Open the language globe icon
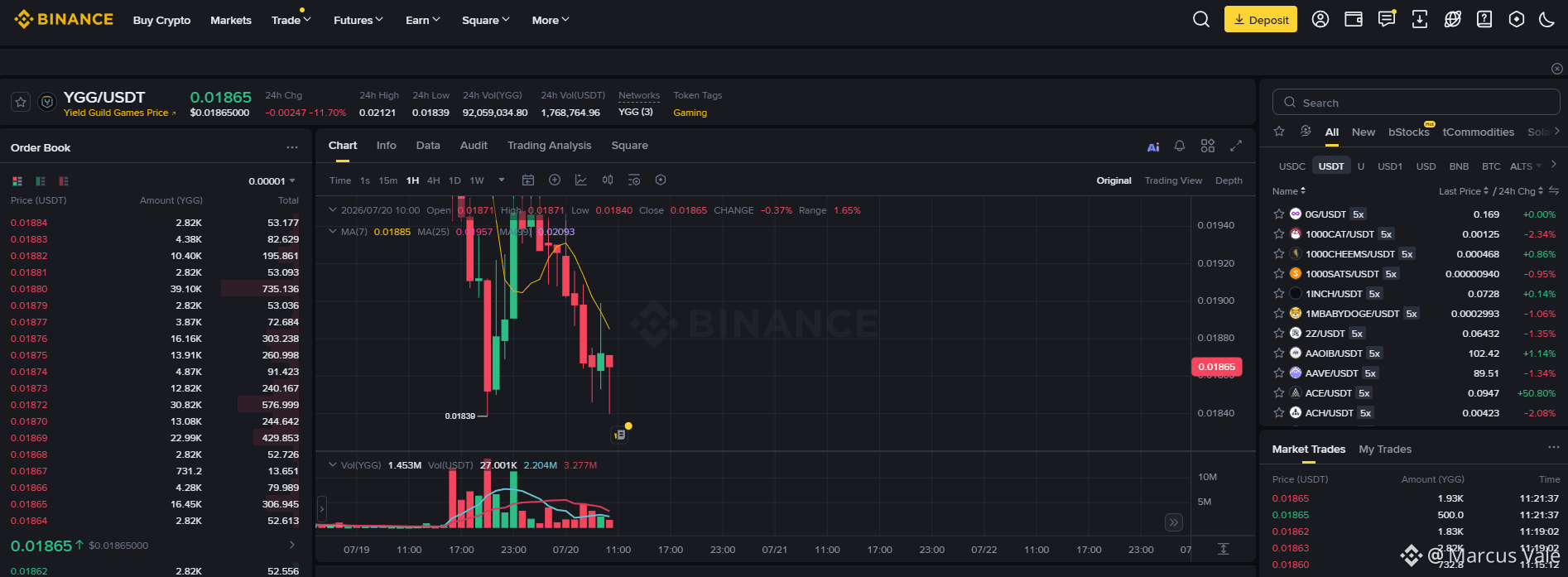 pos(1453,19)
